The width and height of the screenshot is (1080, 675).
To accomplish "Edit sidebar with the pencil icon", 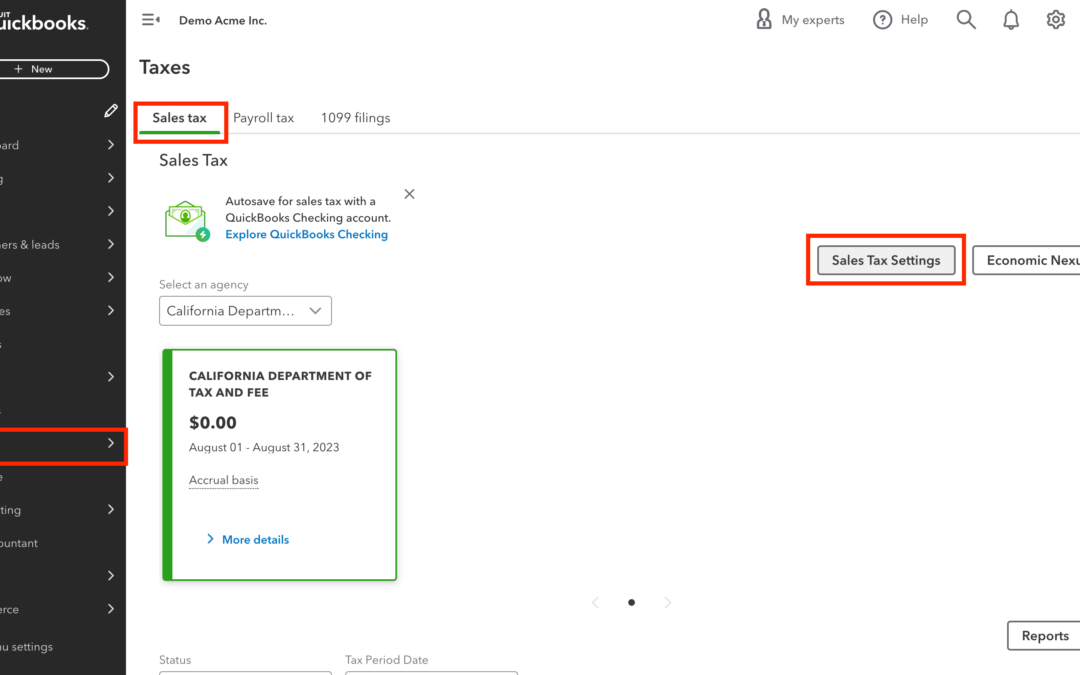I will click(111, 111).
